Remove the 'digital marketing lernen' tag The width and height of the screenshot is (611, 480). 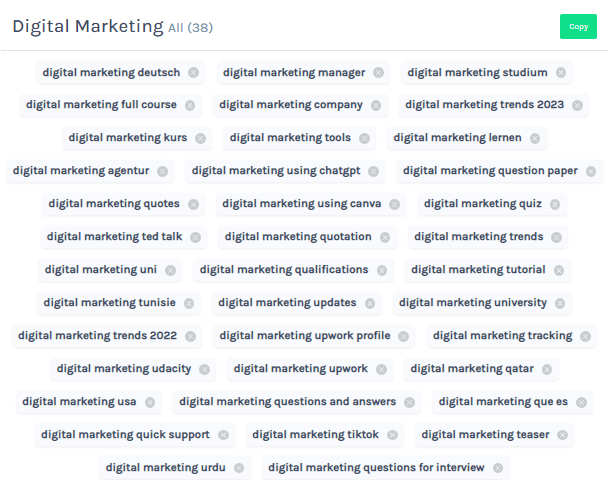tap(535, 138)
